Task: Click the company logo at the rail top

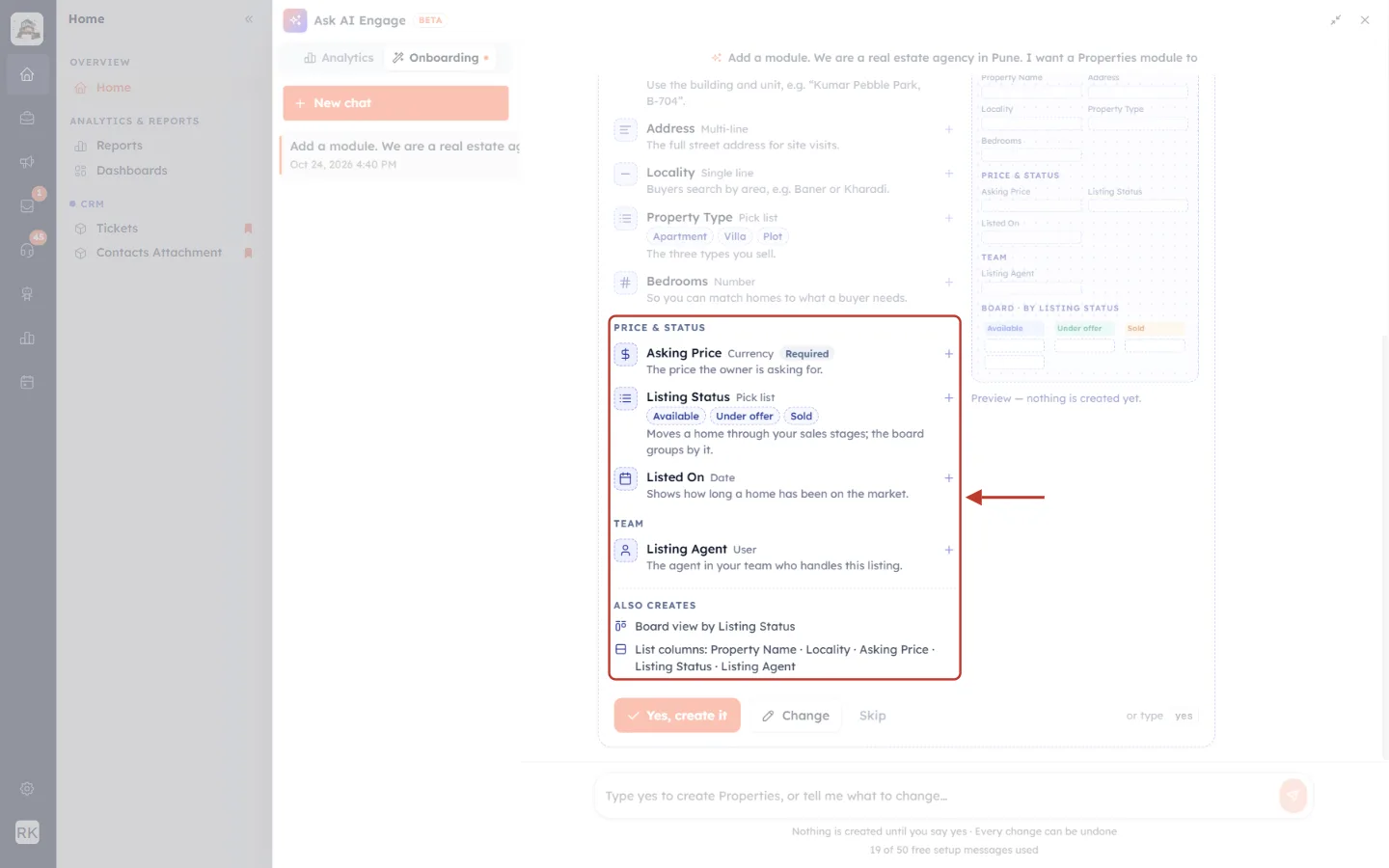Action: click(27, 29)
